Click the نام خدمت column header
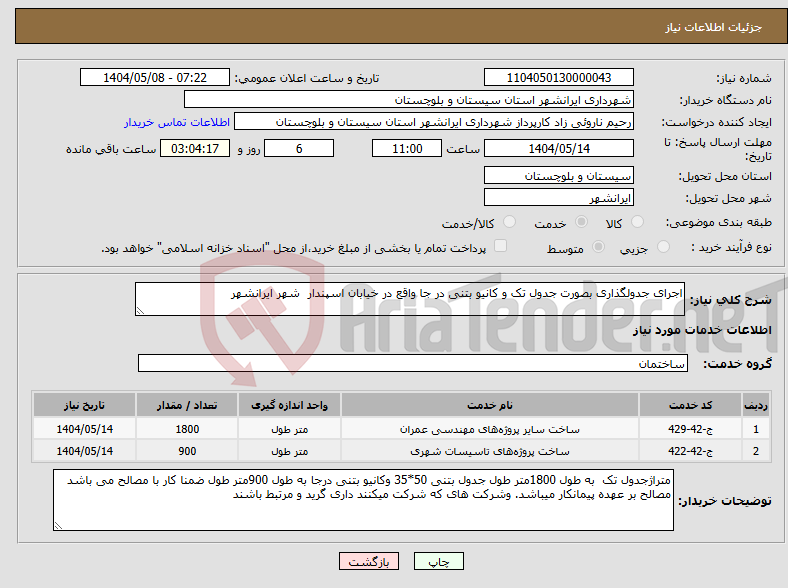788x588 pixels. point(490,405)
